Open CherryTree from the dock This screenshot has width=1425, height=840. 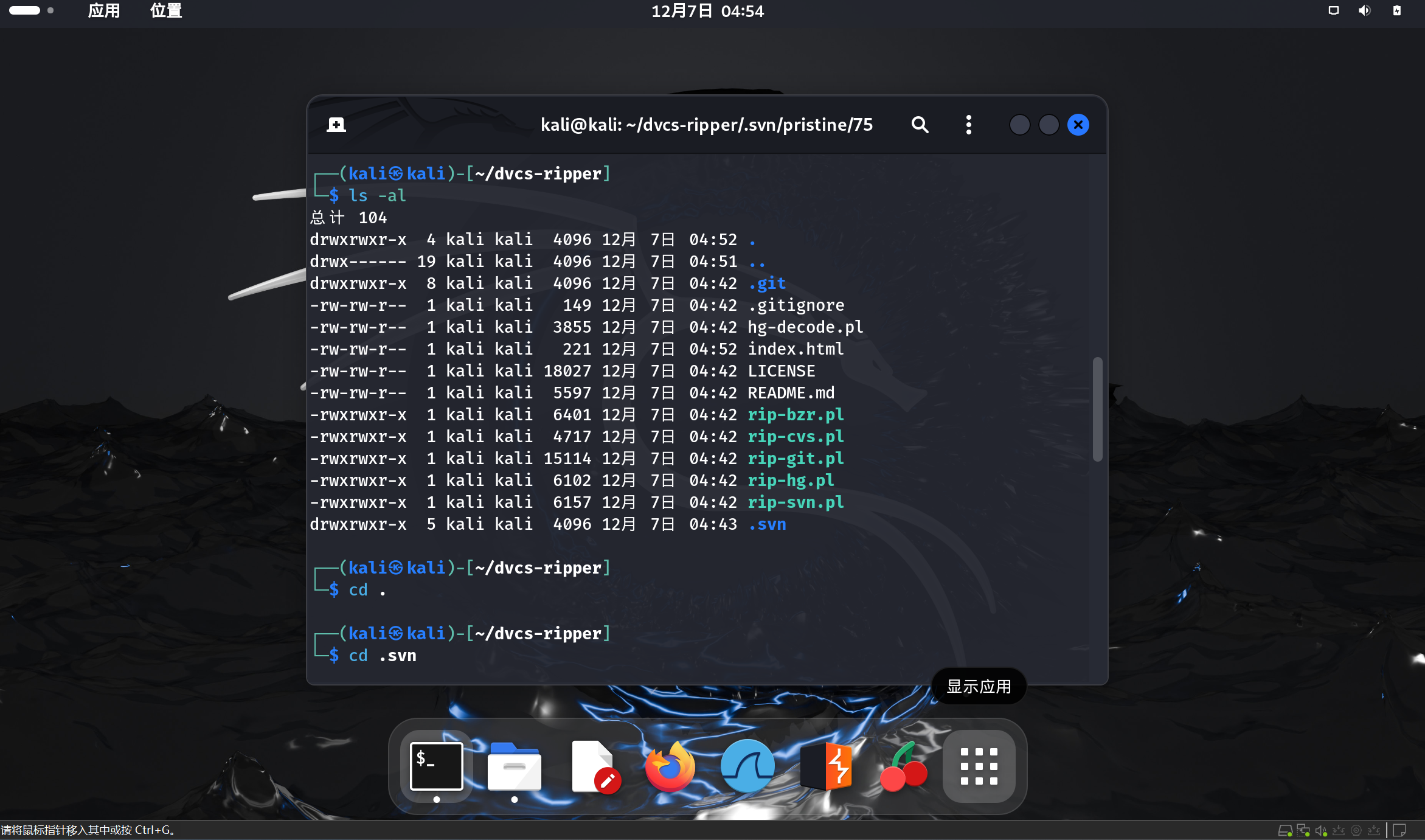[903, 766]
